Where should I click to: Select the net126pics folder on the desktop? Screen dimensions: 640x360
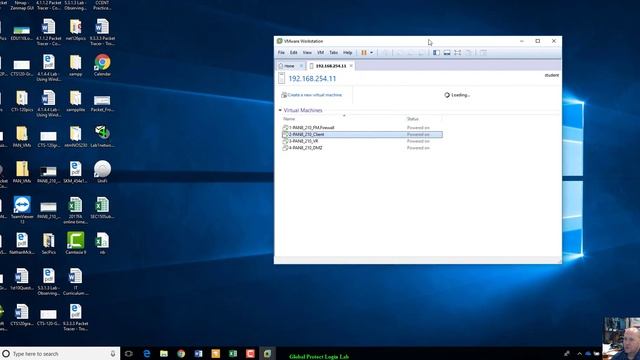coord(76,29)
